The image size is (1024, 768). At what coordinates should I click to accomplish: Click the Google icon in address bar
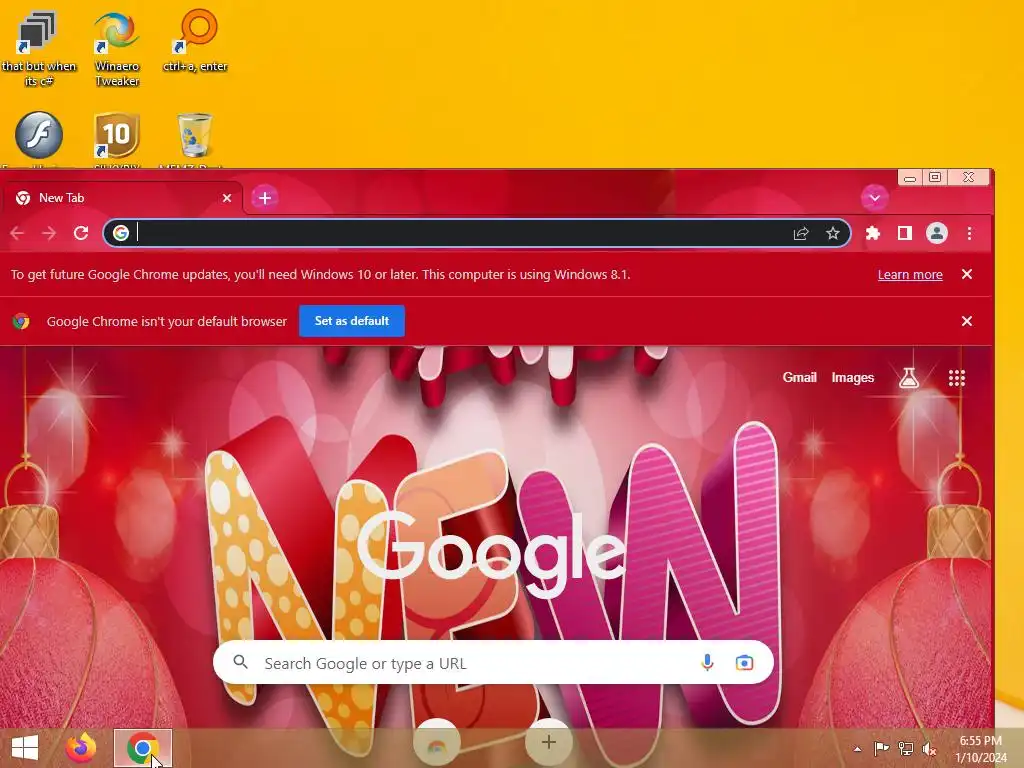(121, 232)
